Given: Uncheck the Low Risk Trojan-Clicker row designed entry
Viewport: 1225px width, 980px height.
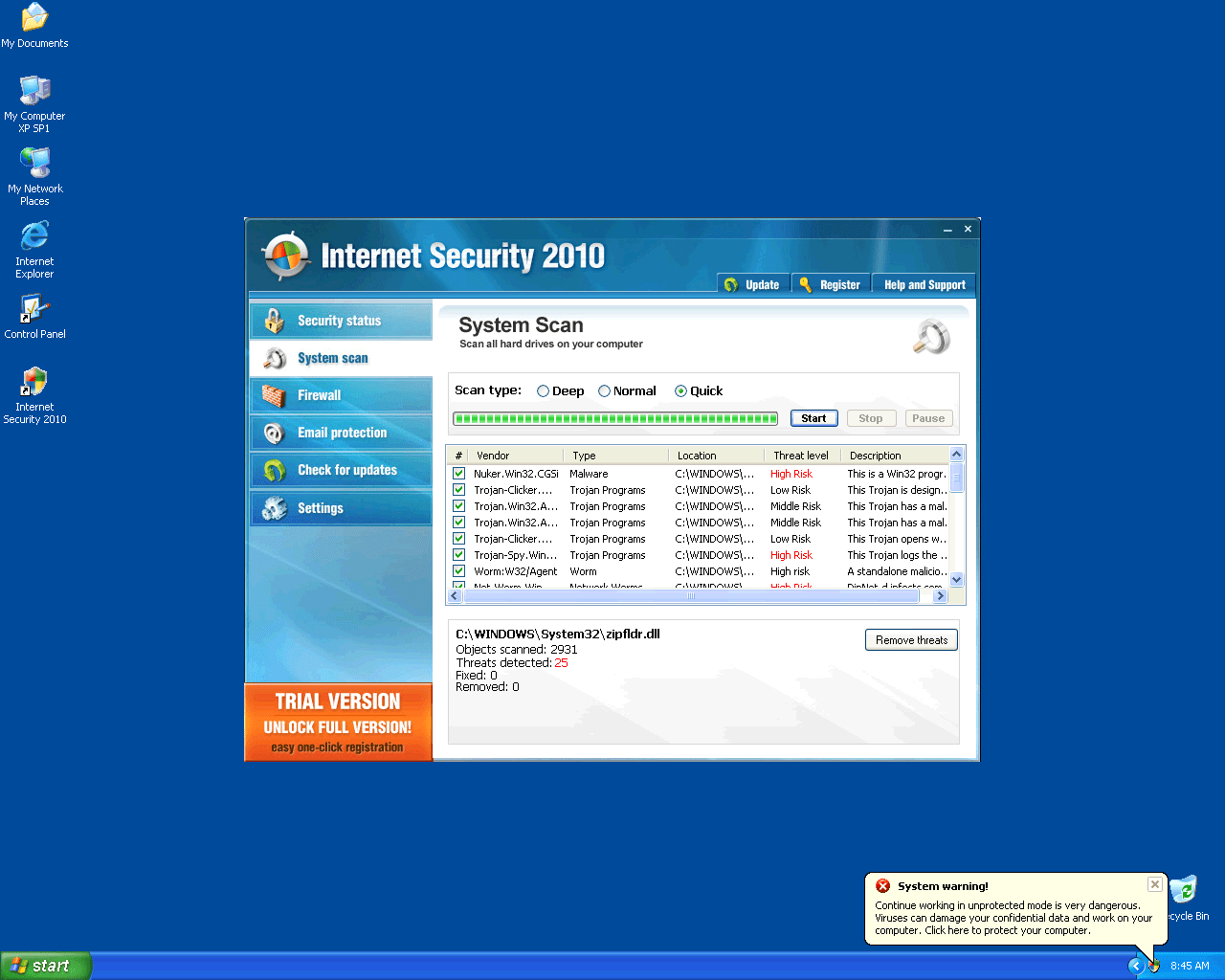Looking at the screenshot, I should click(x=459, y=490).
